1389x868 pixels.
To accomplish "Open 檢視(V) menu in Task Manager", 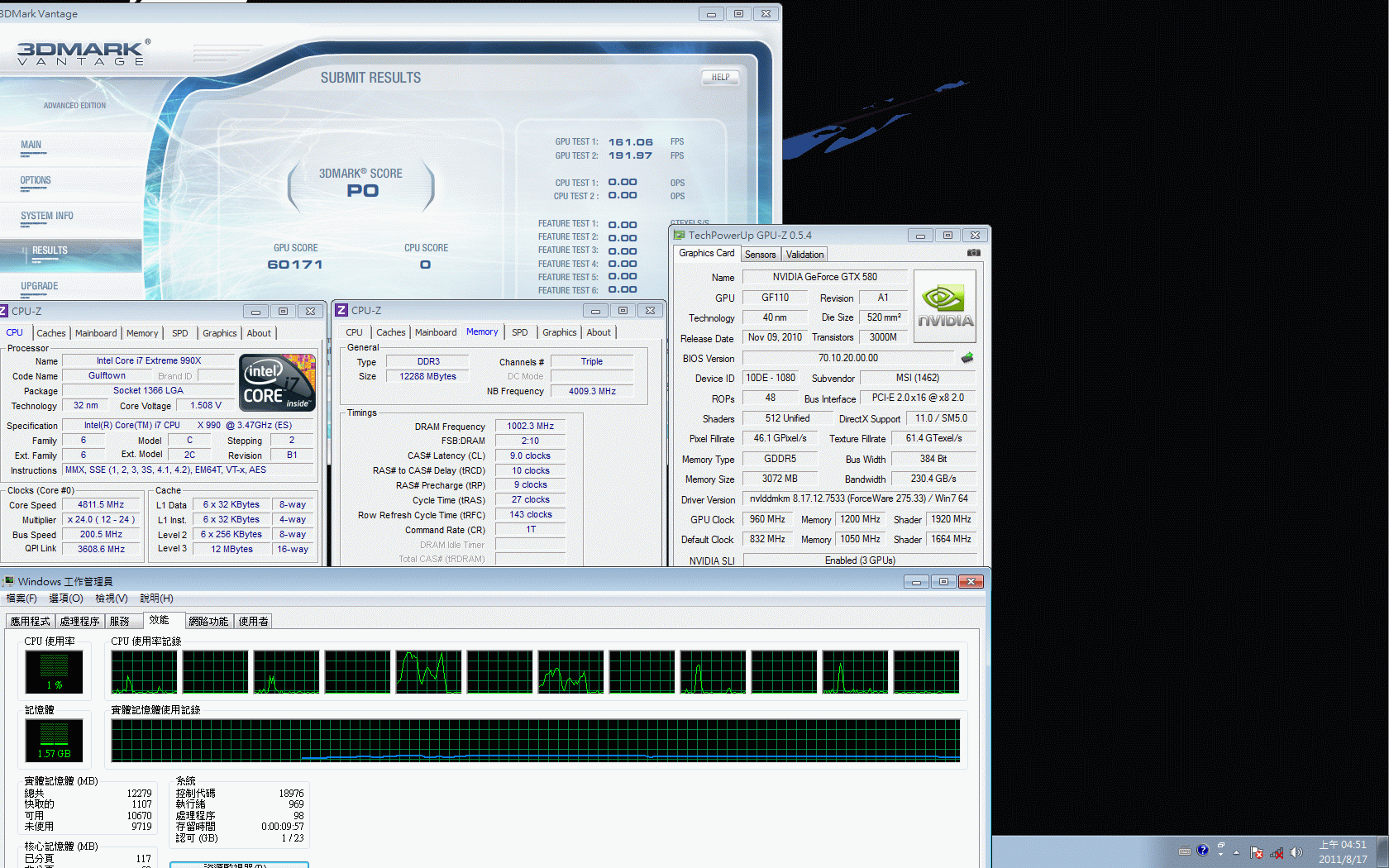I will point(112,599).
